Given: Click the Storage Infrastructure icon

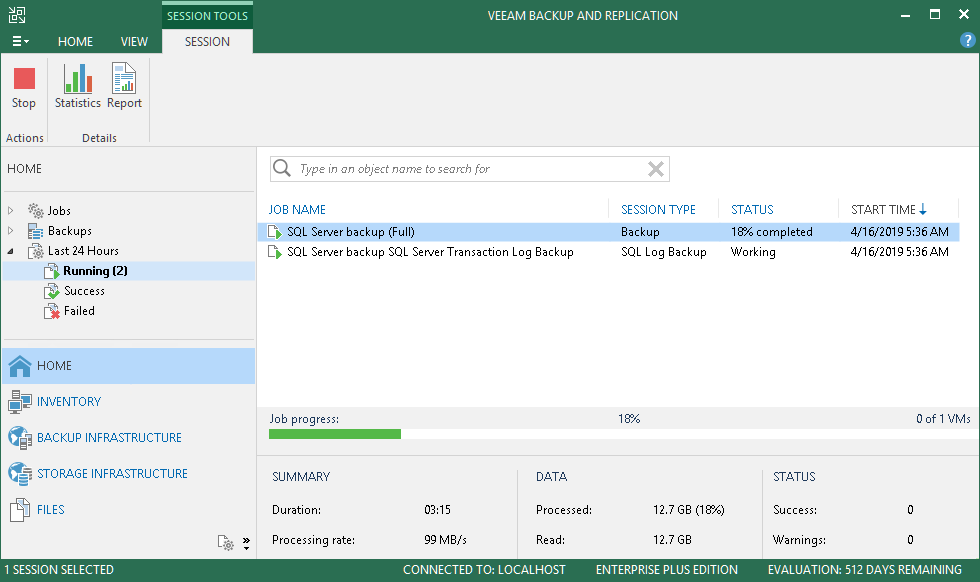Looking at the screenshot, I should coord(20,474).
